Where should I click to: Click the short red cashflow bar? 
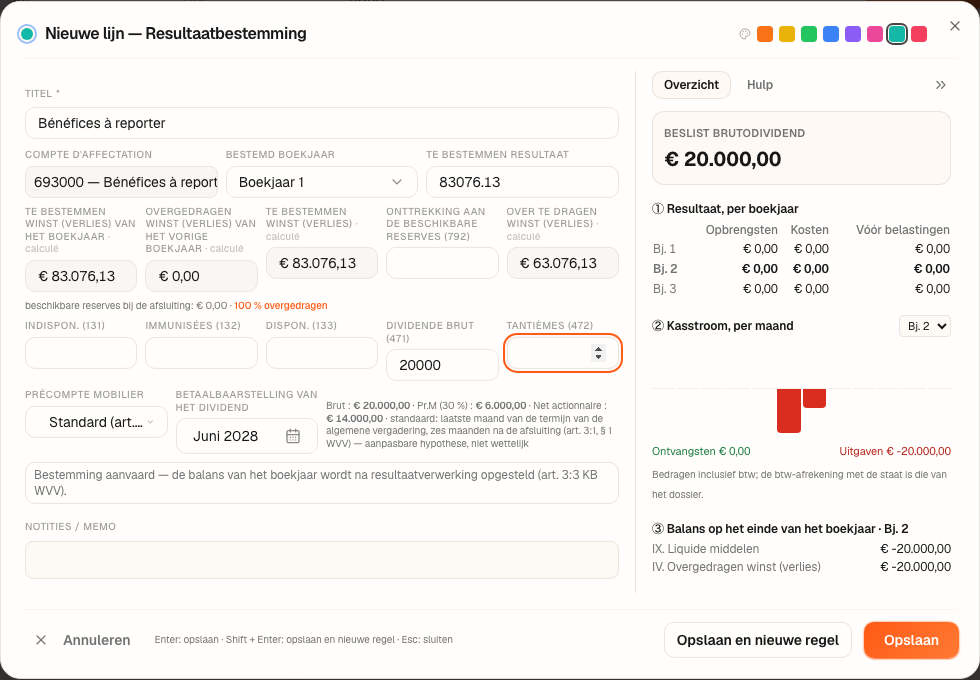(x=814, y=398)
